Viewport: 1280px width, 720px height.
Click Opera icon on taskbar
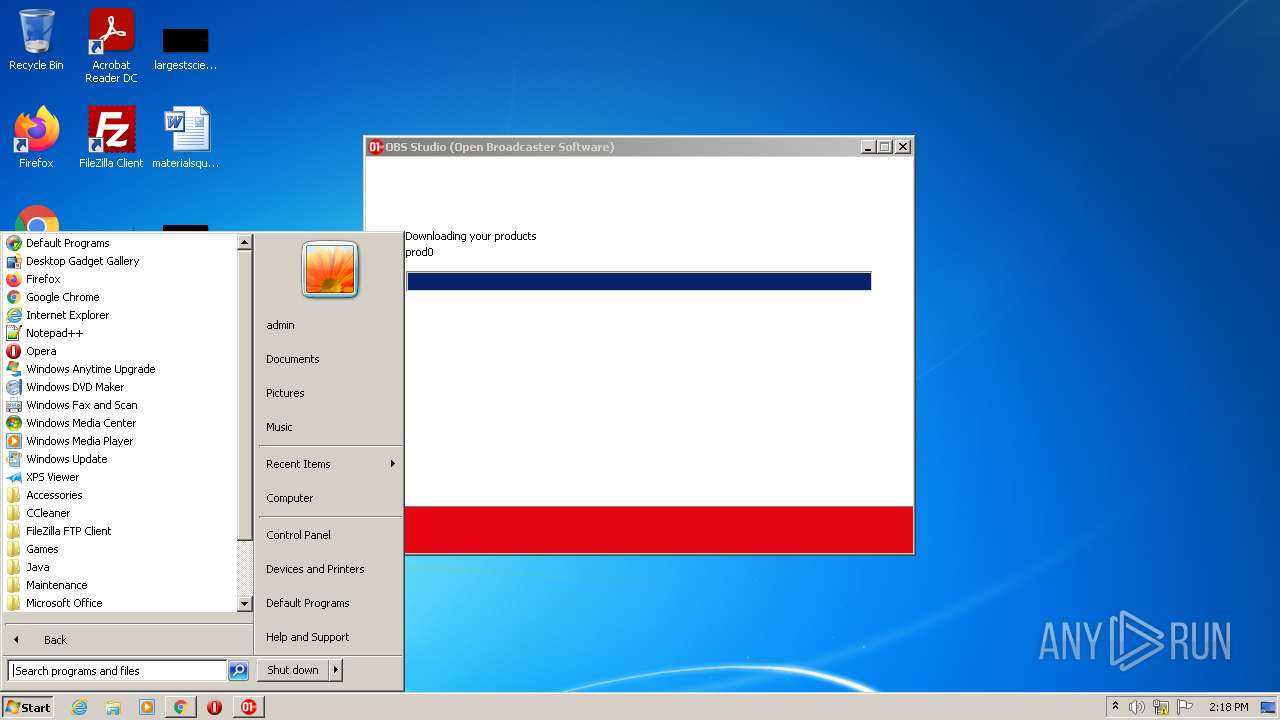[214, 707]
